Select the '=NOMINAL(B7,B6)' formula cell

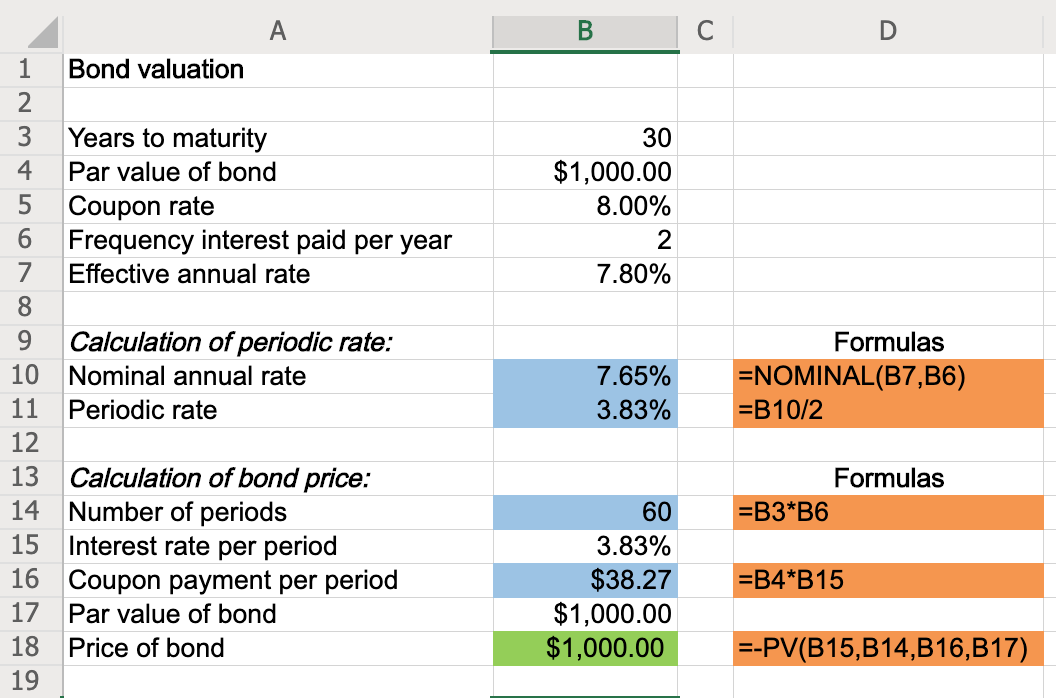(x=887, y=377)
